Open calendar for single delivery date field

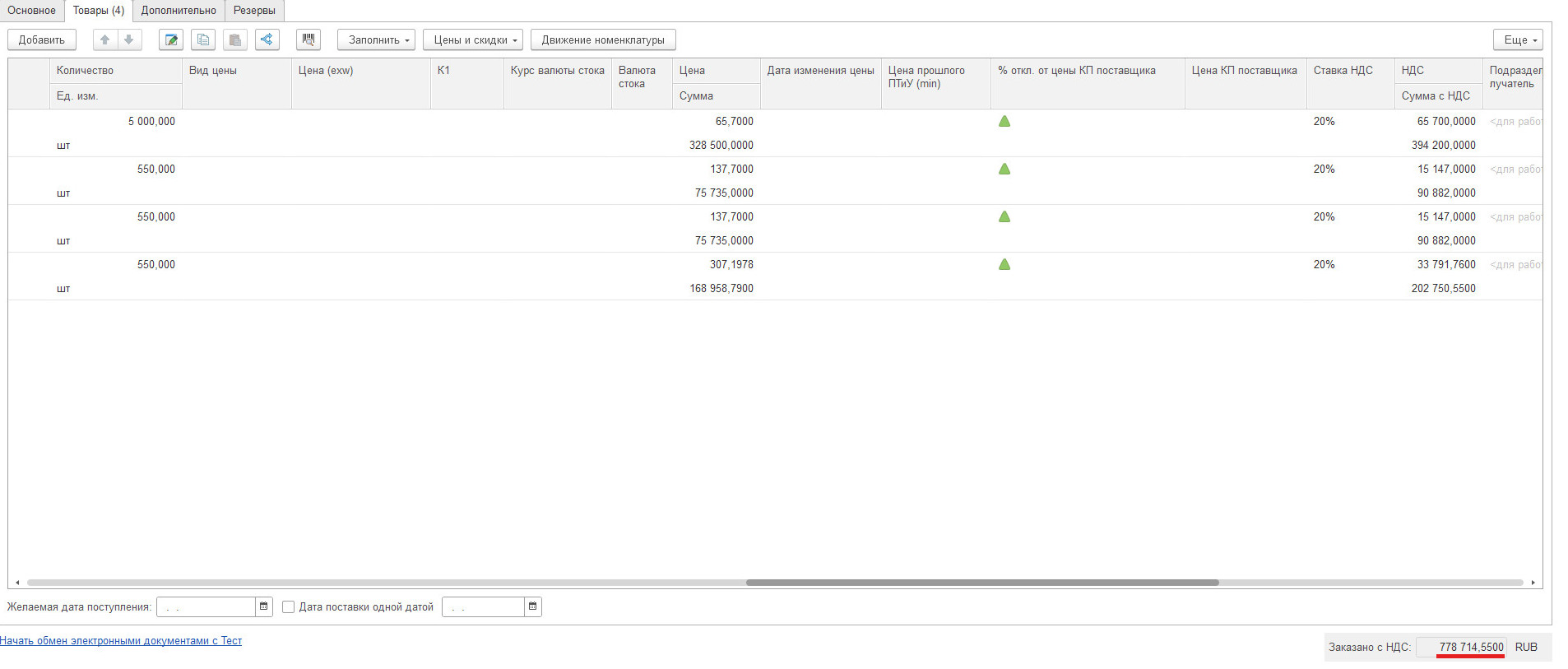point(532,606)
